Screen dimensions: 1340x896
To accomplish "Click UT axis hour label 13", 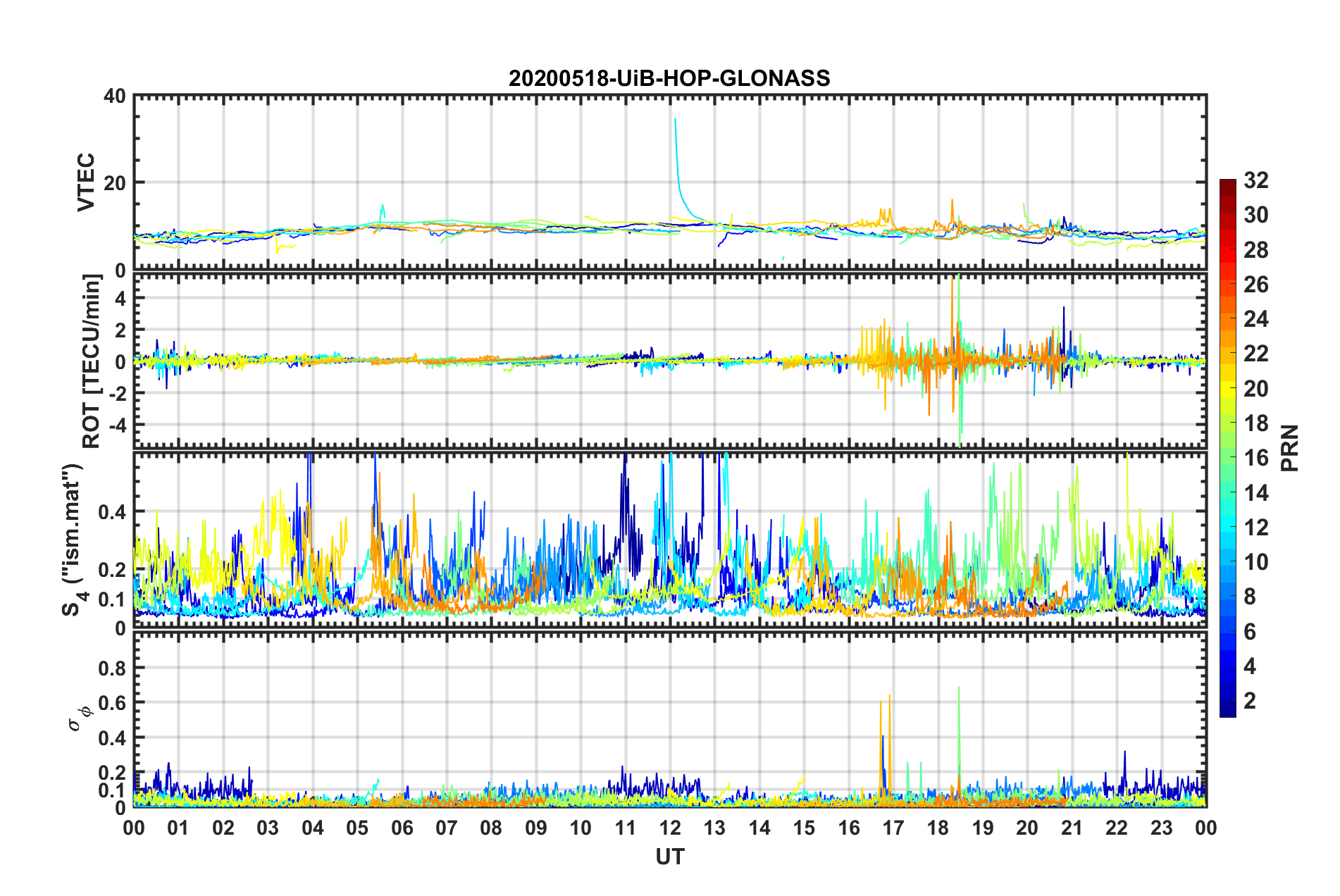I will click(x=714, y=828).
